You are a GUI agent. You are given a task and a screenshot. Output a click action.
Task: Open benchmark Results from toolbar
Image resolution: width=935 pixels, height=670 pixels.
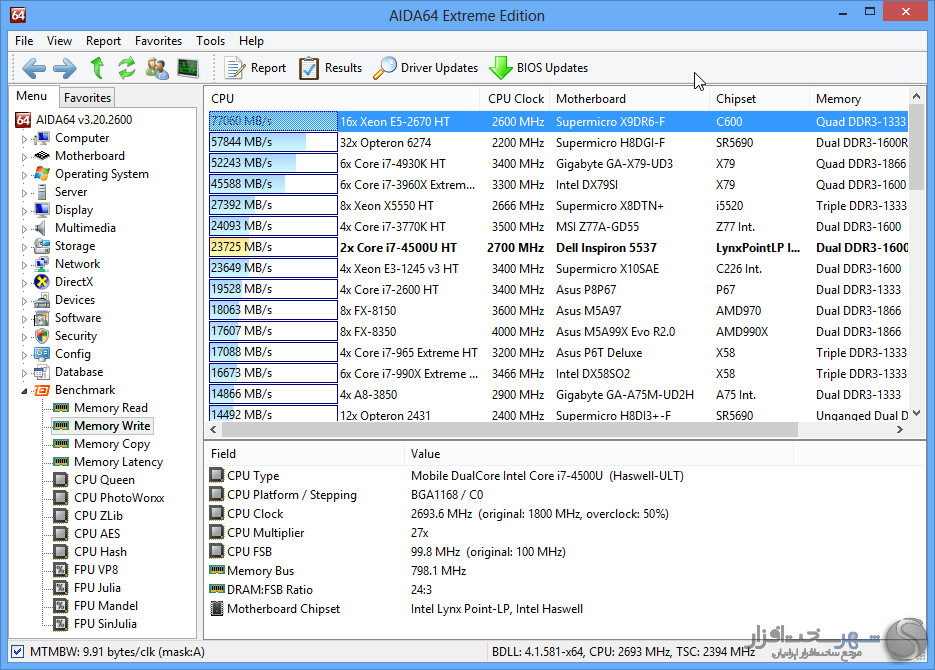click(x=331, y=68)
